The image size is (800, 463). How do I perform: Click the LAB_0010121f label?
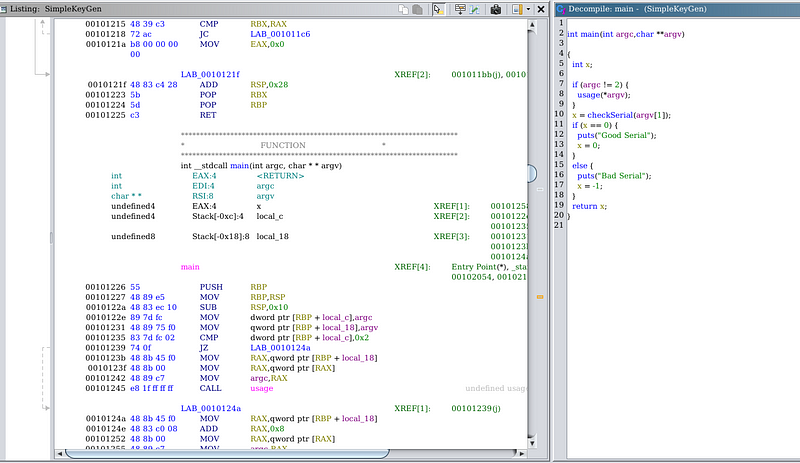coord(210,75)
